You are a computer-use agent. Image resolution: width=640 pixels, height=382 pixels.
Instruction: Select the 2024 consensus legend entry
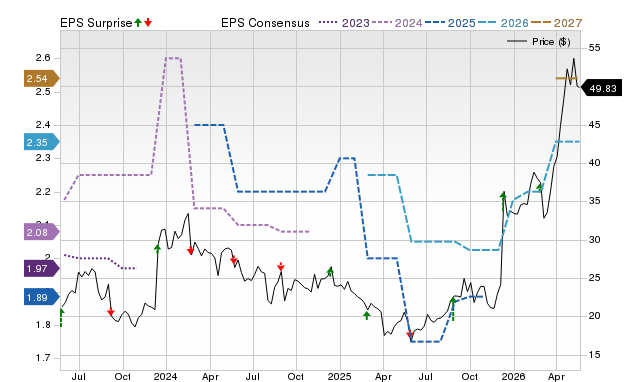click(x=397, y=23)
